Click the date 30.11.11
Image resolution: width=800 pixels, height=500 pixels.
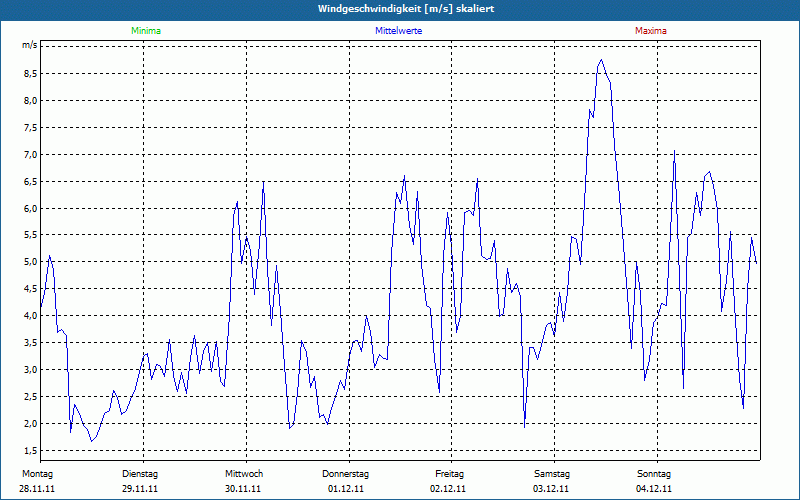(243, 489)
